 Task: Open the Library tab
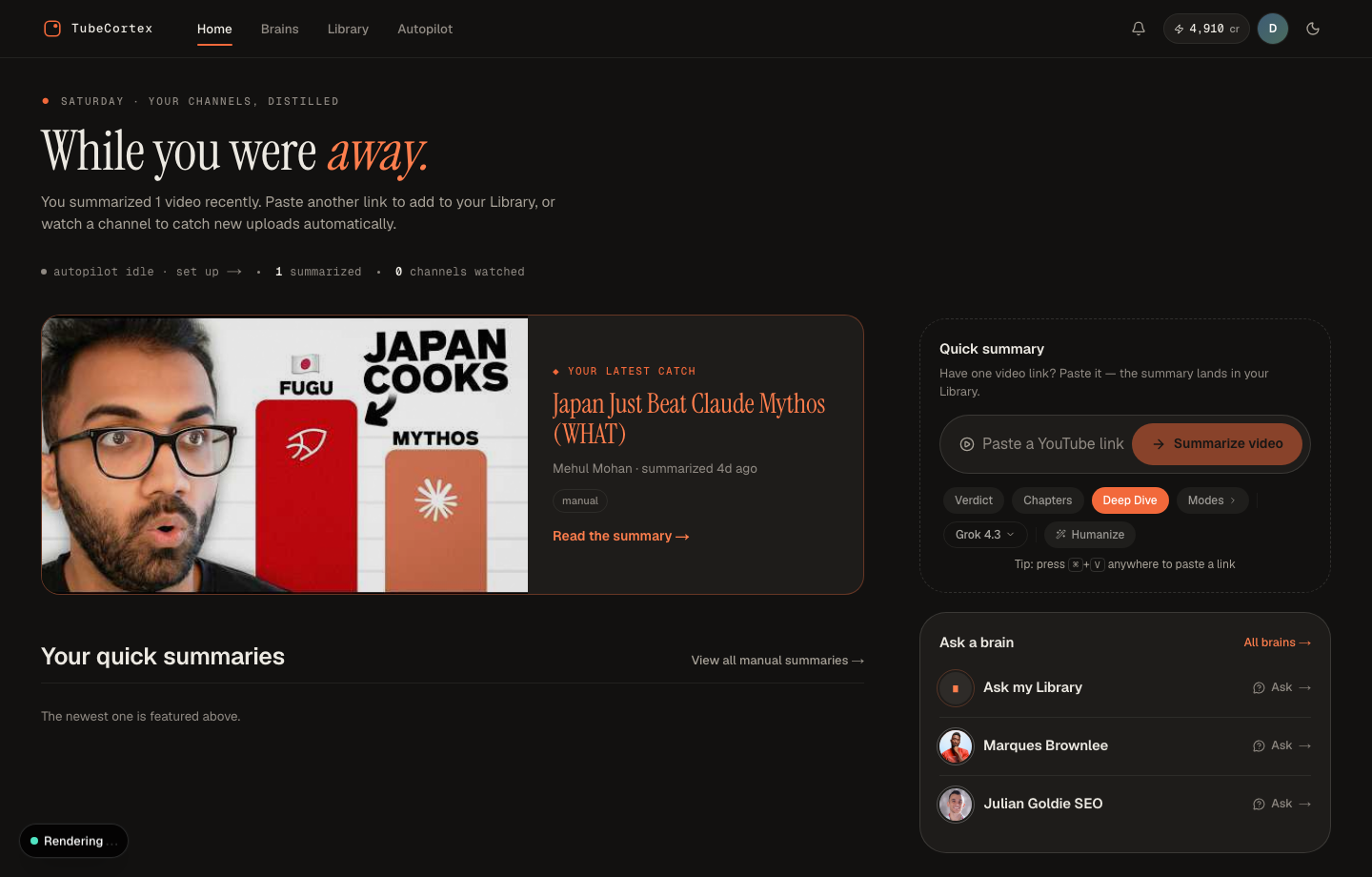tap(348, 29)
